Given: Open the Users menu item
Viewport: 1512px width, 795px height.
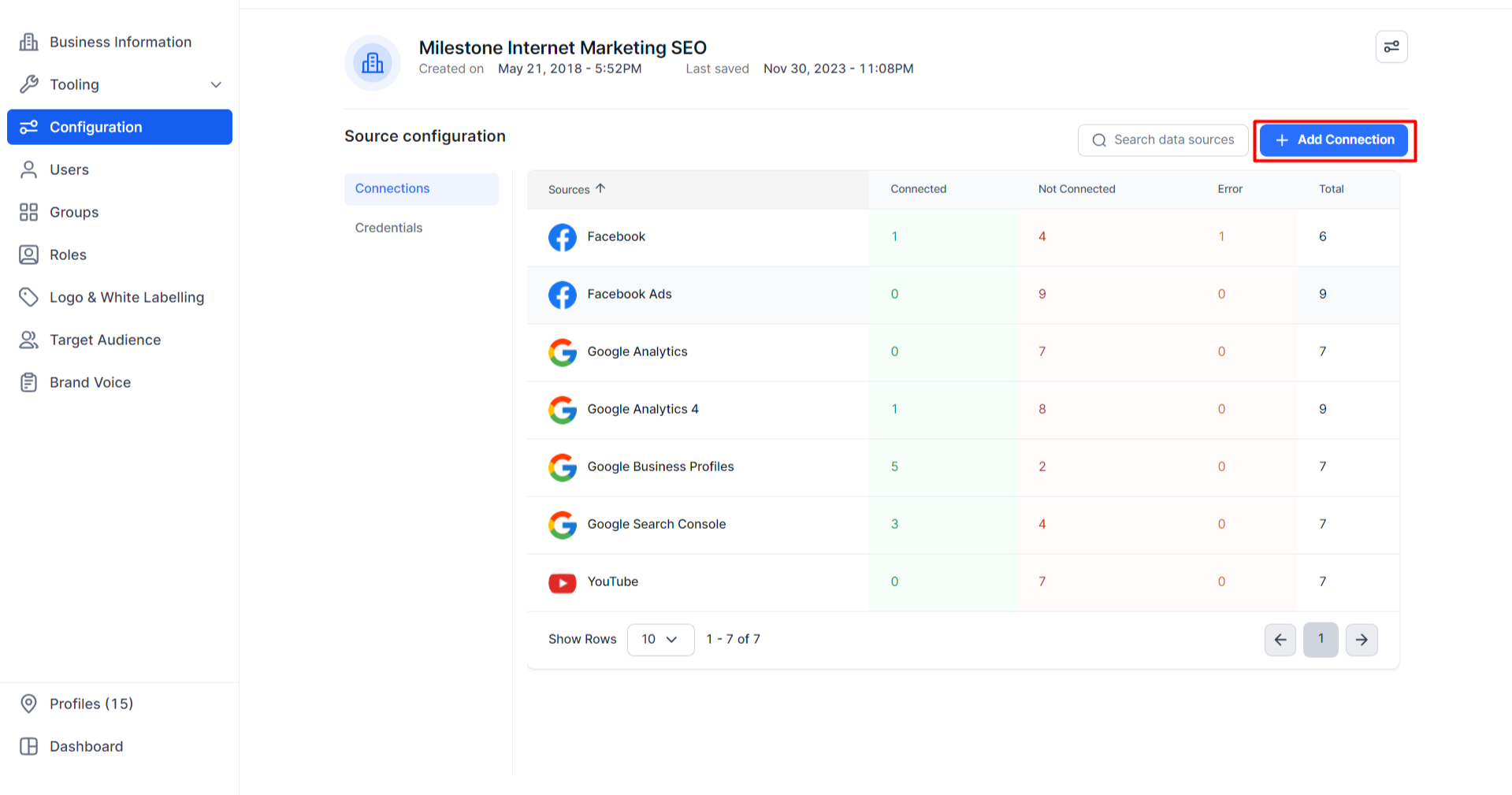Looking at the screenshot, I should tap(120, 169).
